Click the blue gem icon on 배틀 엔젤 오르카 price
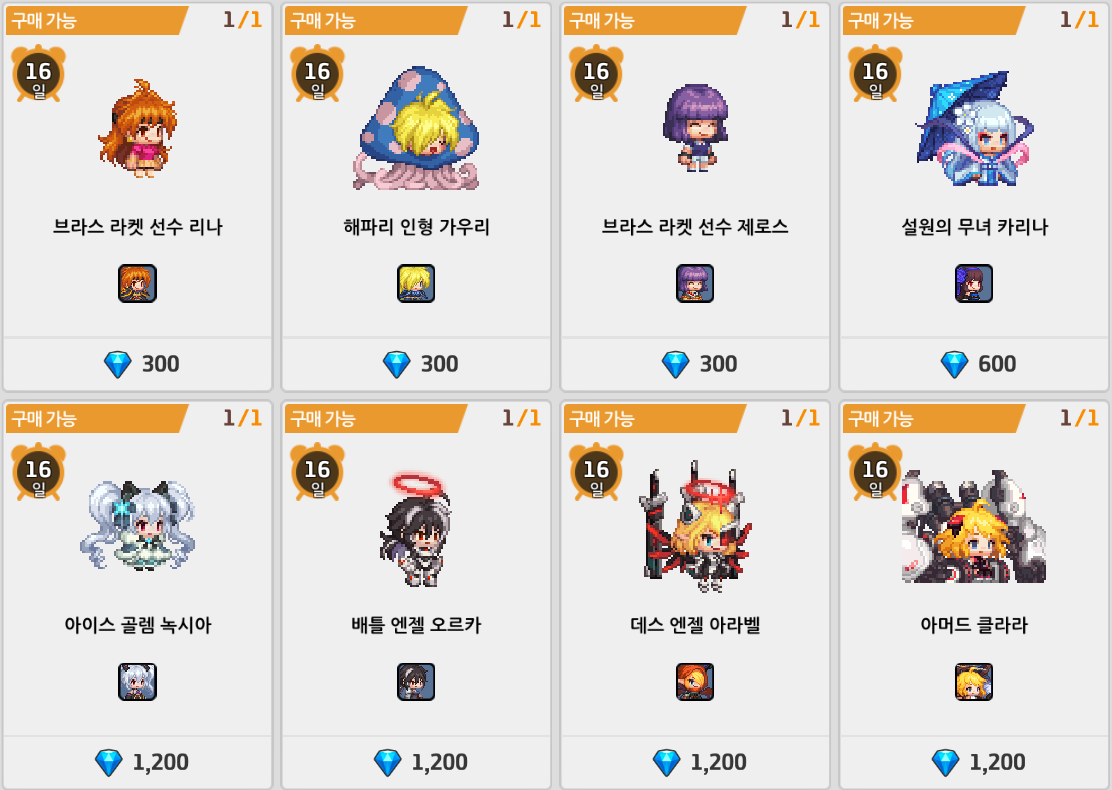 pyautogui.click(x=387, y=763)
